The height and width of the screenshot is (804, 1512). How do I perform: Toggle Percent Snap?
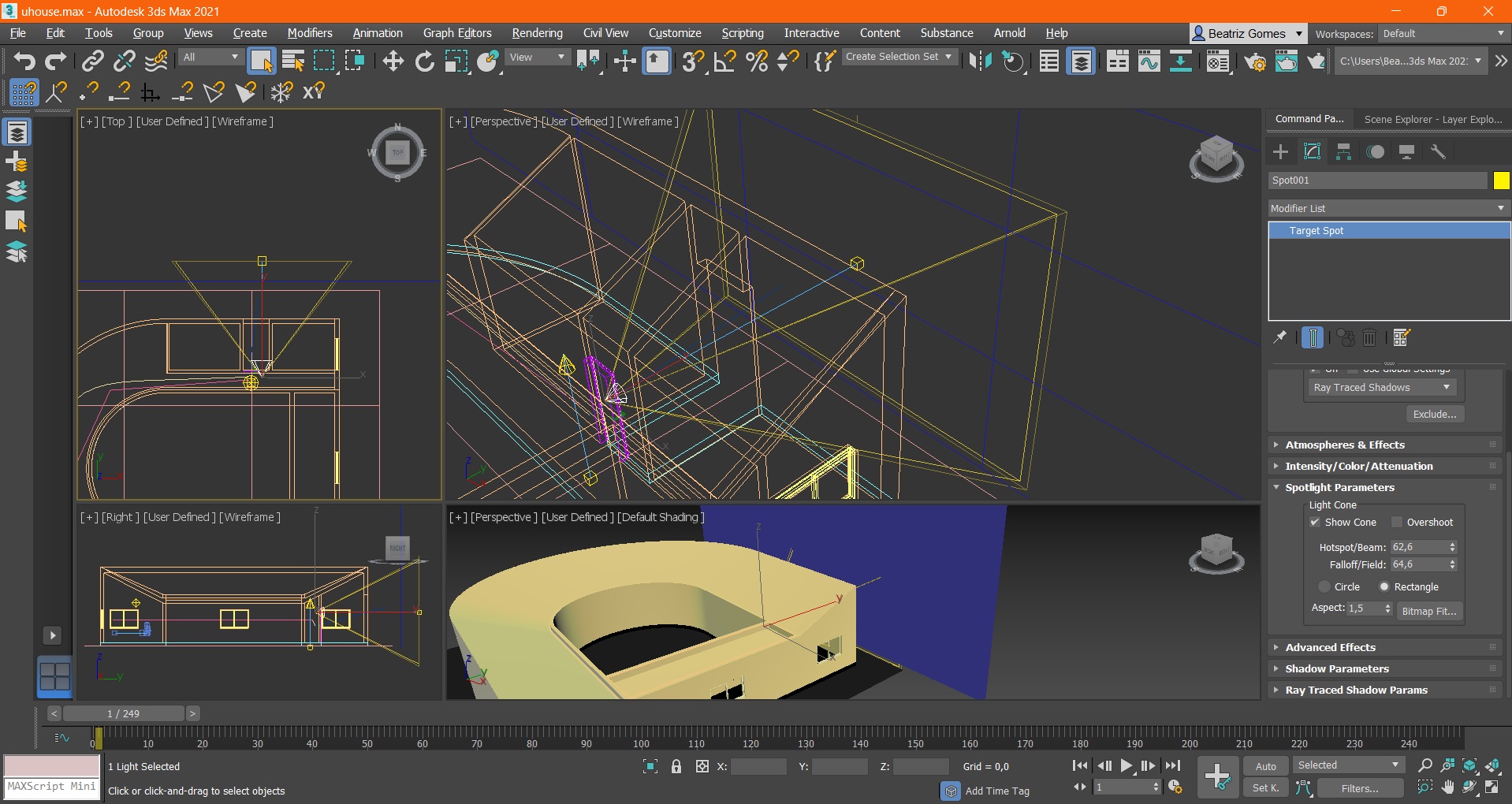(757, 61)
